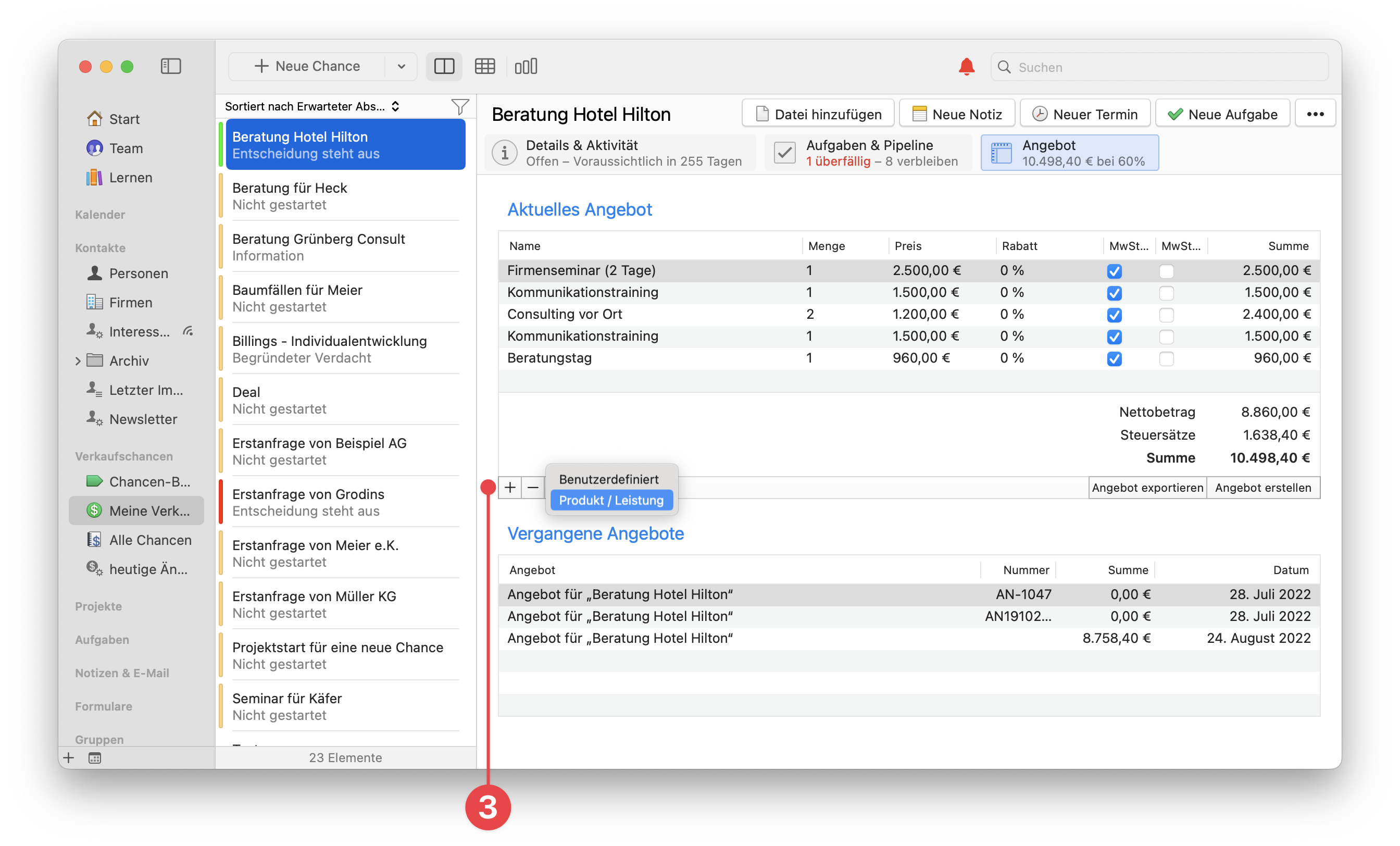
Task: Open the filter icon above the chances list
Action: (460, 106)
